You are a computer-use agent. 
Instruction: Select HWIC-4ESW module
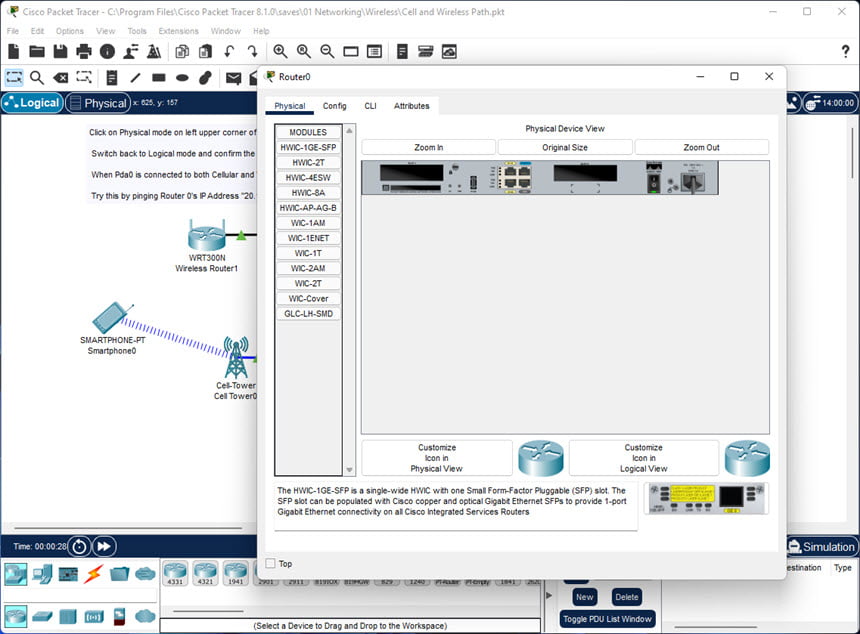point(308,178)
